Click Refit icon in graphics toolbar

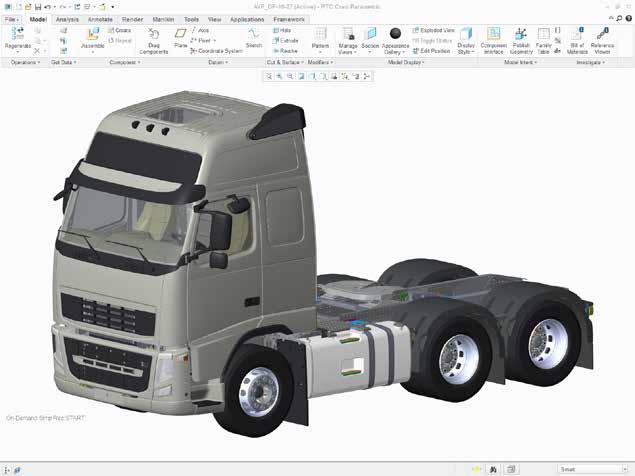(269, 76)
